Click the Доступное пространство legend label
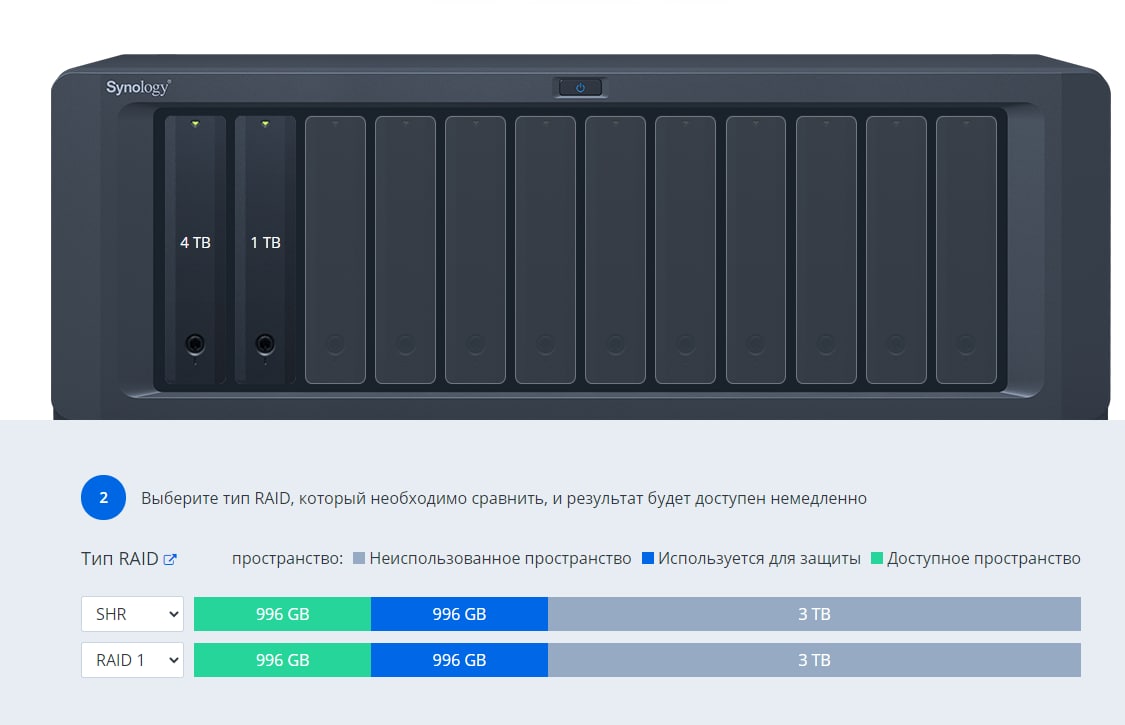The height and width of the screenshot is (725, 1125). (984, 558)
